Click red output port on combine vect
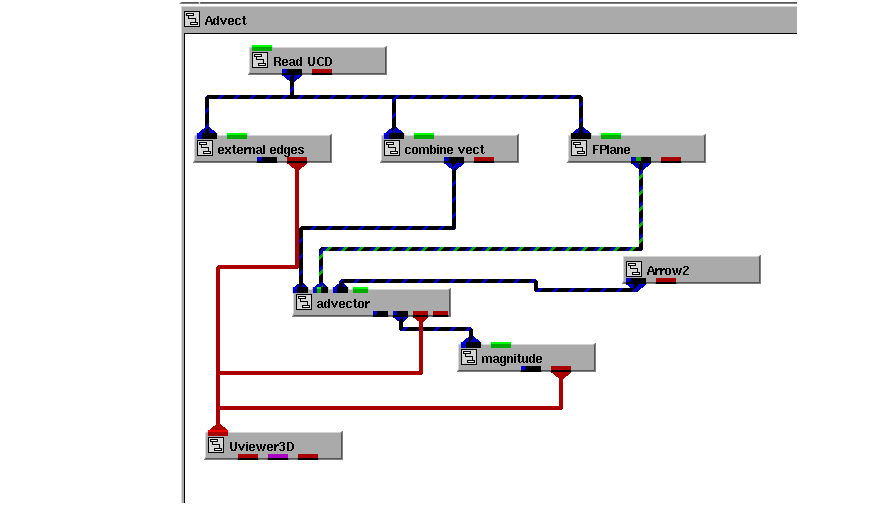The image size is (893, 509). click(x=484, y=160)
